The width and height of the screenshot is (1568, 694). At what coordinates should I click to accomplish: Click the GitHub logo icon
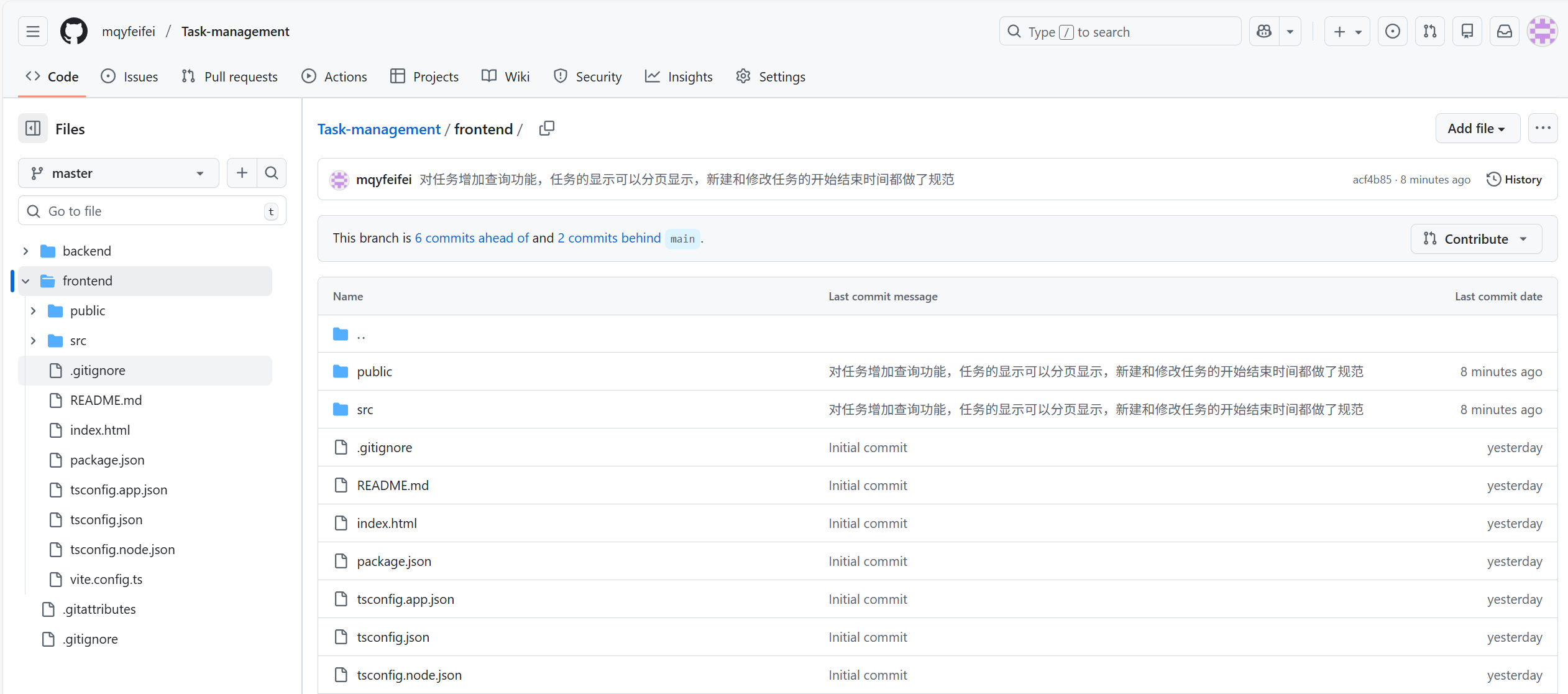point(73,31)
